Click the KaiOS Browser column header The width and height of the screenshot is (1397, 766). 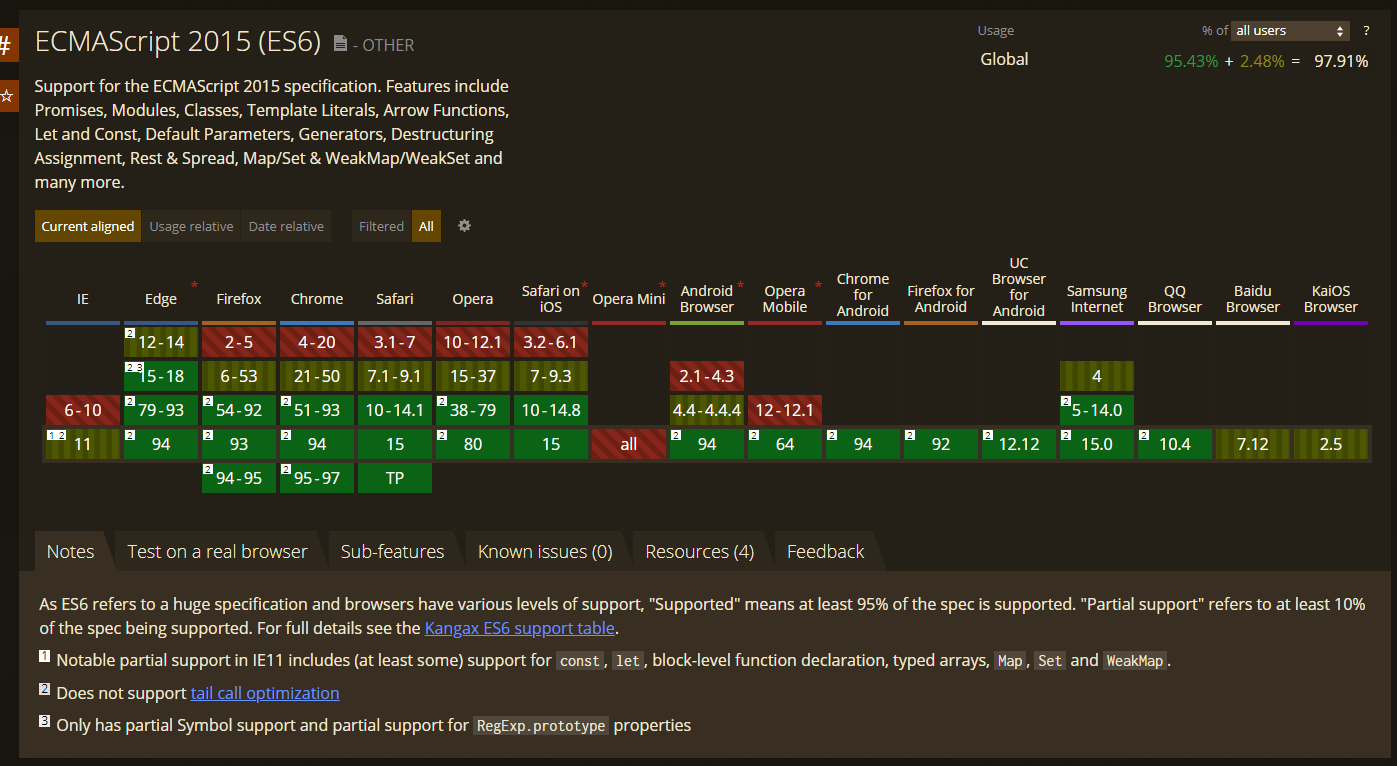pyautogui.click(x=1331, y=299)
